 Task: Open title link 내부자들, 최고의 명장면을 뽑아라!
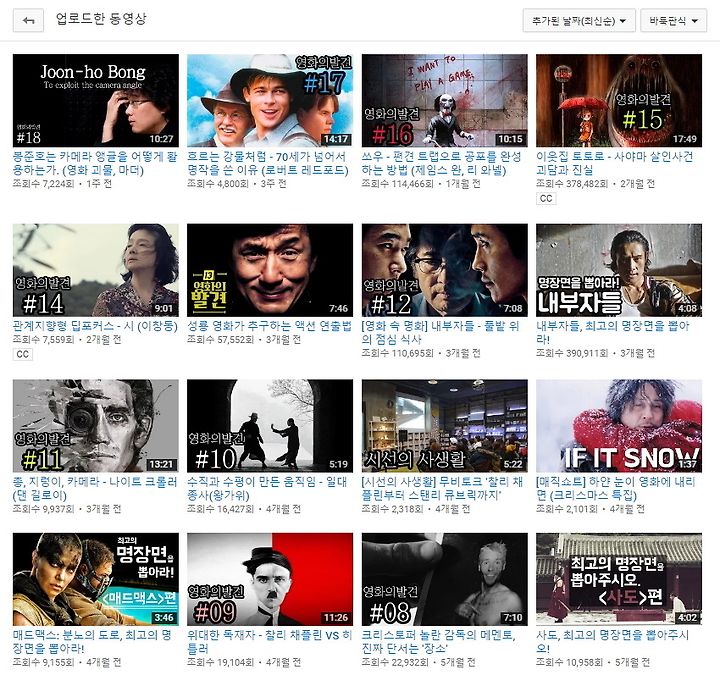click(613, 333)
